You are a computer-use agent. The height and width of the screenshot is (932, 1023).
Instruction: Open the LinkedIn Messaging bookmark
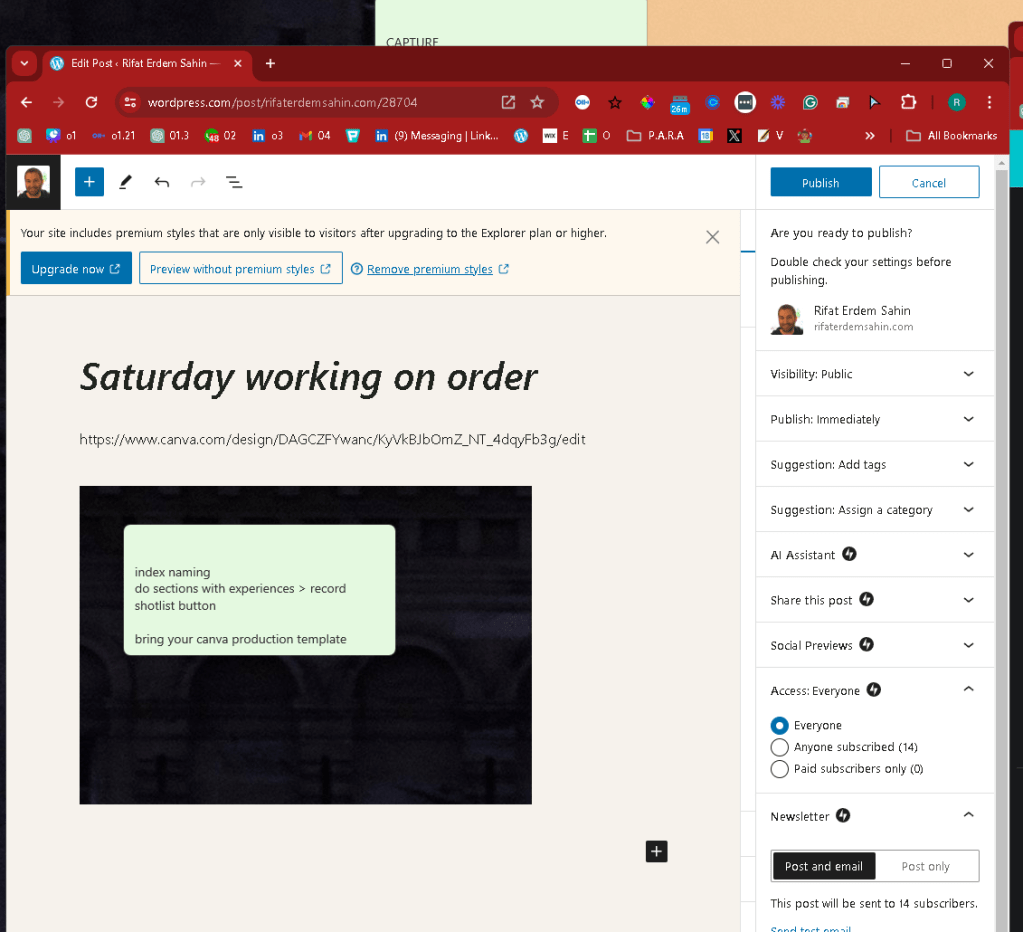point(436,136)
